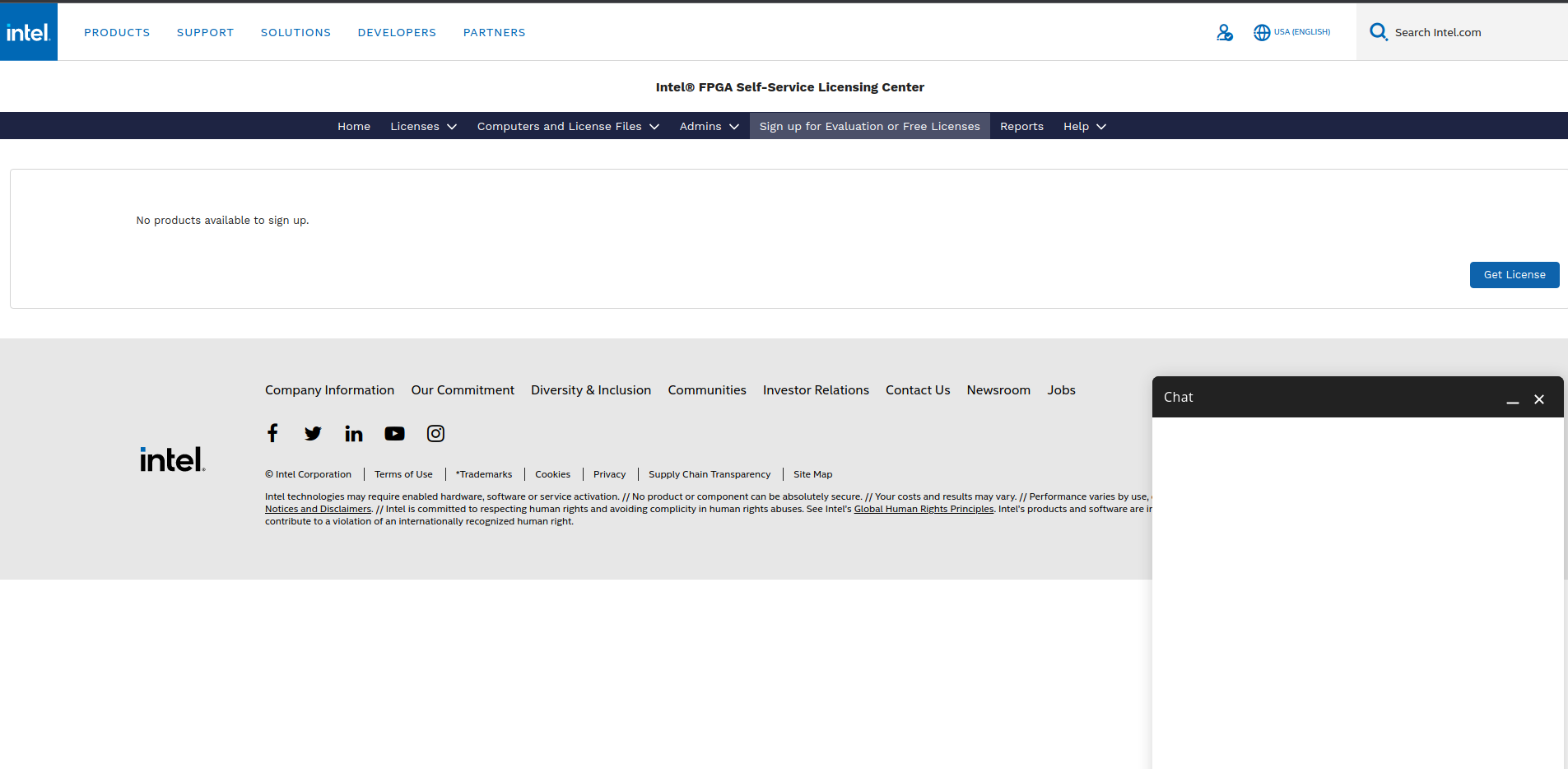This screenshot has width=1568, height=769.
Task: Open the Investor Relations link
Action: coord(816,390)
